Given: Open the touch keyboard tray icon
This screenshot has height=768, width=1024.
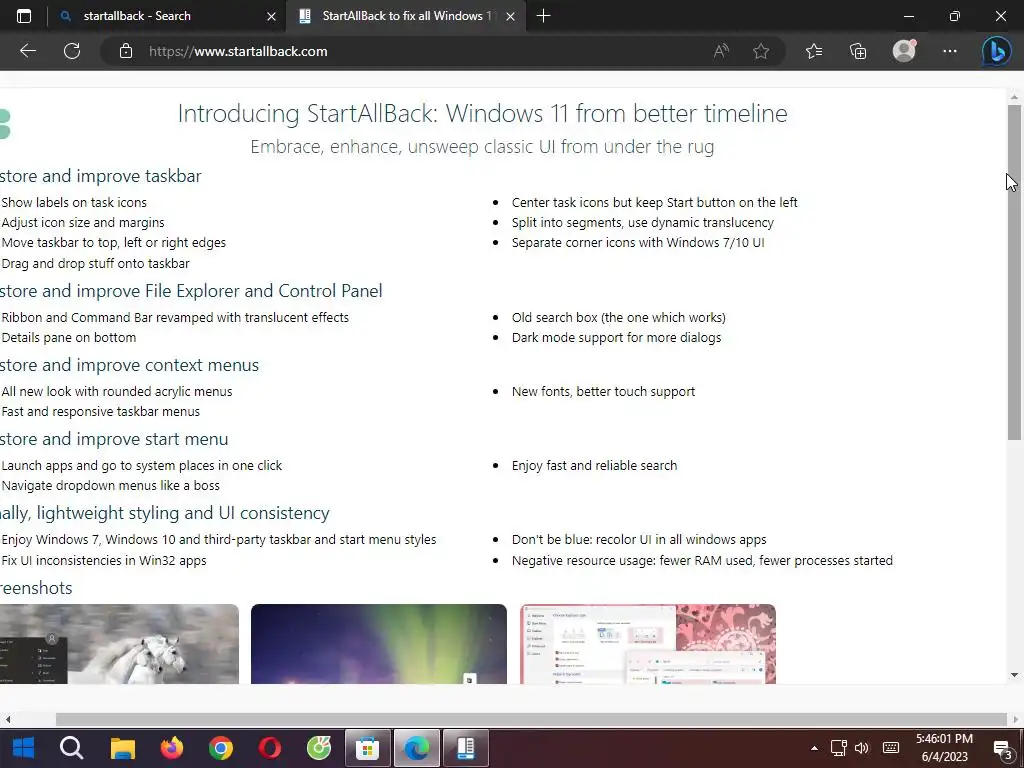Looking at the screenshot, I should coord(891,748).
